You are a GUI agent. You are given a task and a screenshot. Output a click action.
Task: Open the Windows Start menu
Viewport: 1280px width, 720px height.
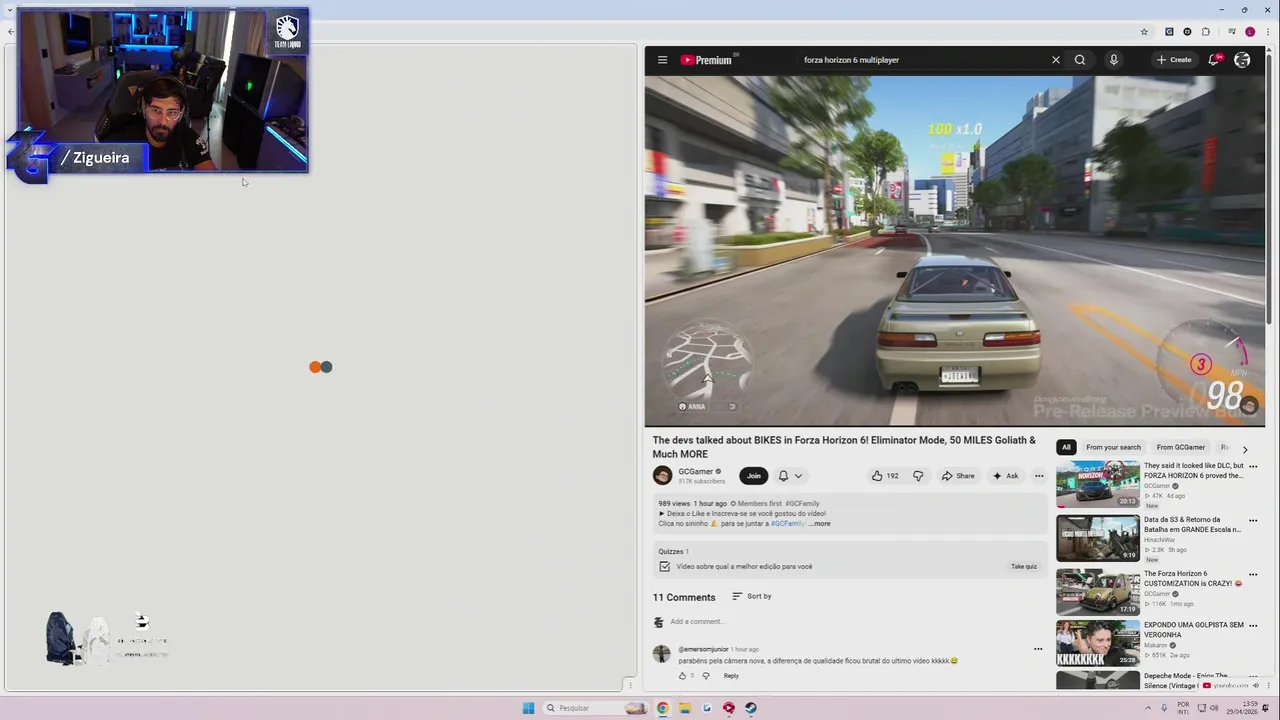tap(528, 708)
